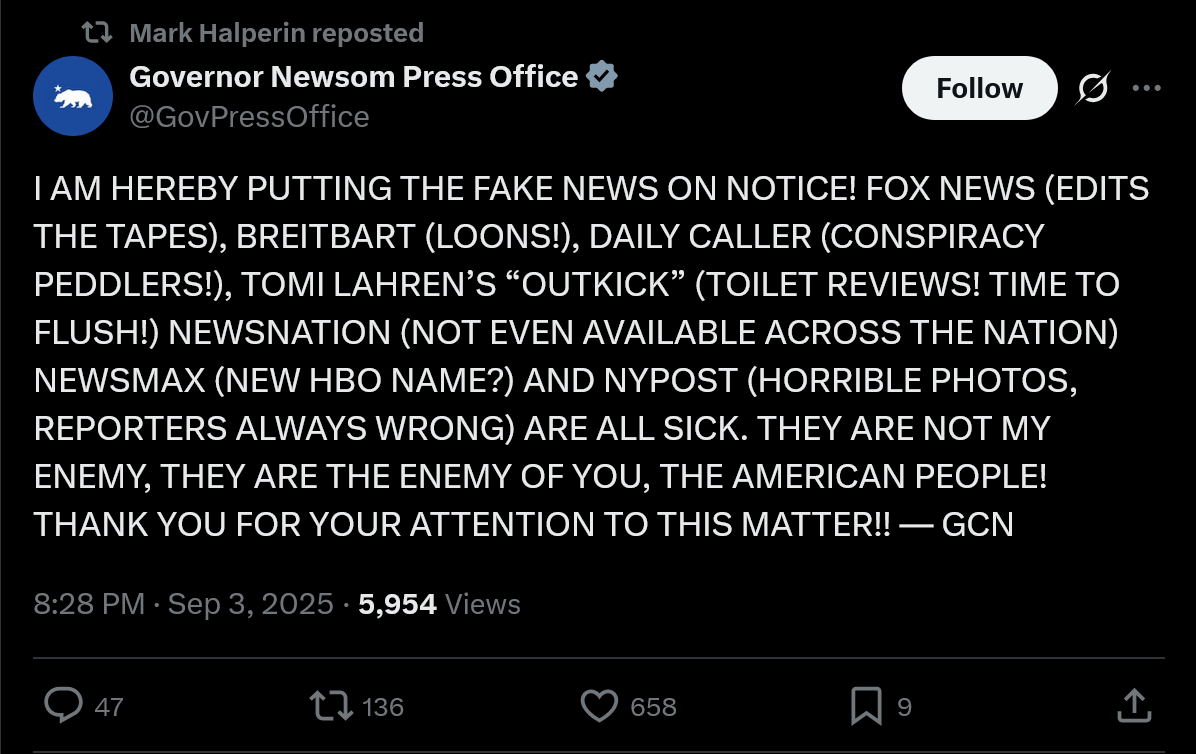Click the reply speech bubble icon

(x=63, y=706)
